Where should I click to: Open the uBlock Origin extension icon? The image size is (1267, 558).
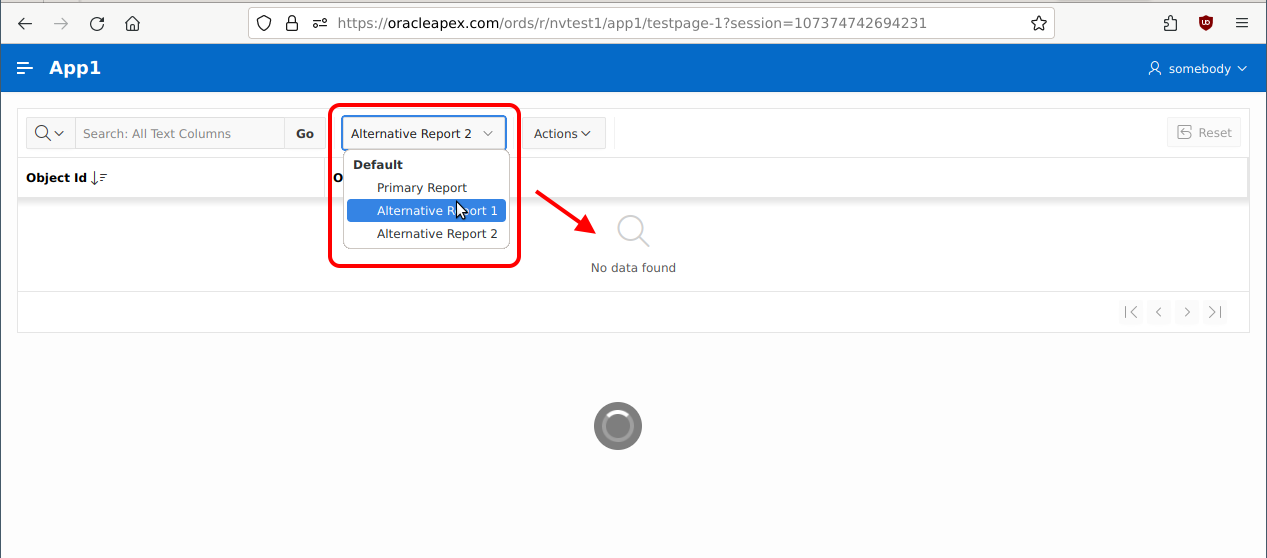1206,23
